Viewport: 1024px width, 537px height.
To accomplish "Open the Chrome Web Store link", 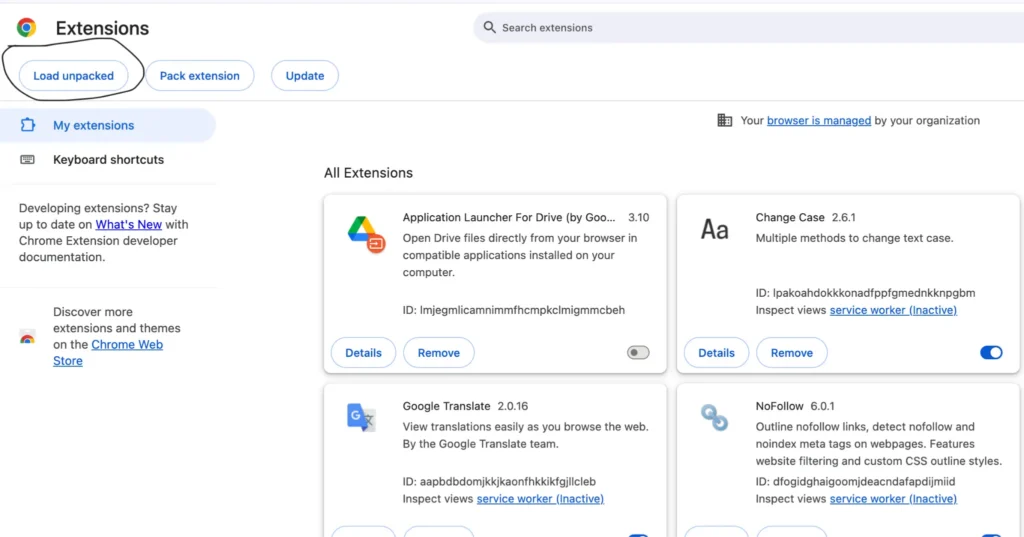I will (108, 352).
